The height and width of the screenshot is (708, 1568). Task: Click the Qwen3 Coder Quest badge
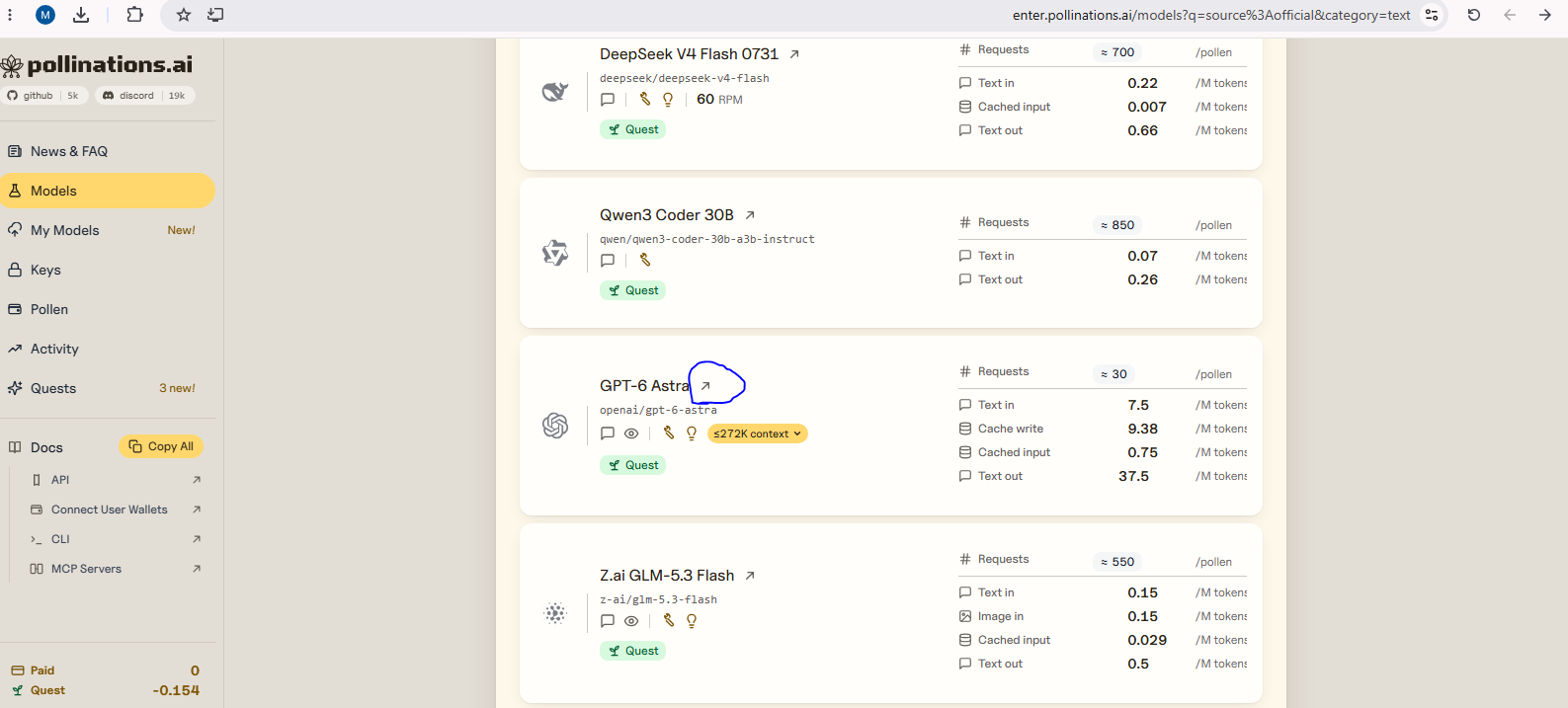click(x=632, y=290)
